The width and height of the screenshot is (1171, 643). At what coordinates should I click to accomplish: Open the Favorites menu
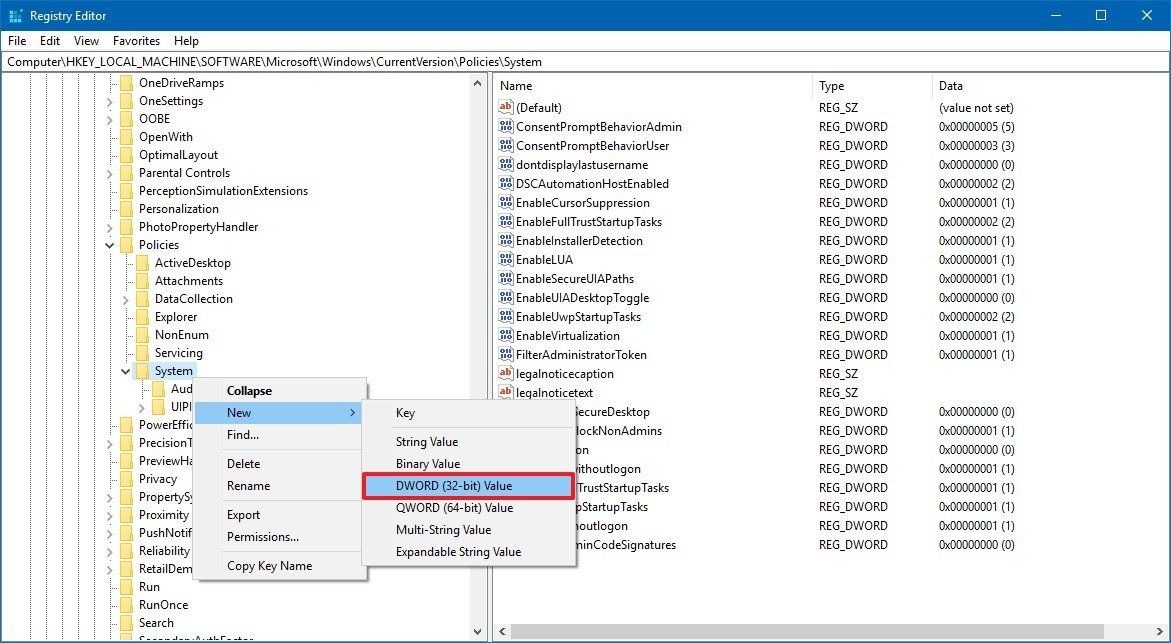(x=135, y=41)
